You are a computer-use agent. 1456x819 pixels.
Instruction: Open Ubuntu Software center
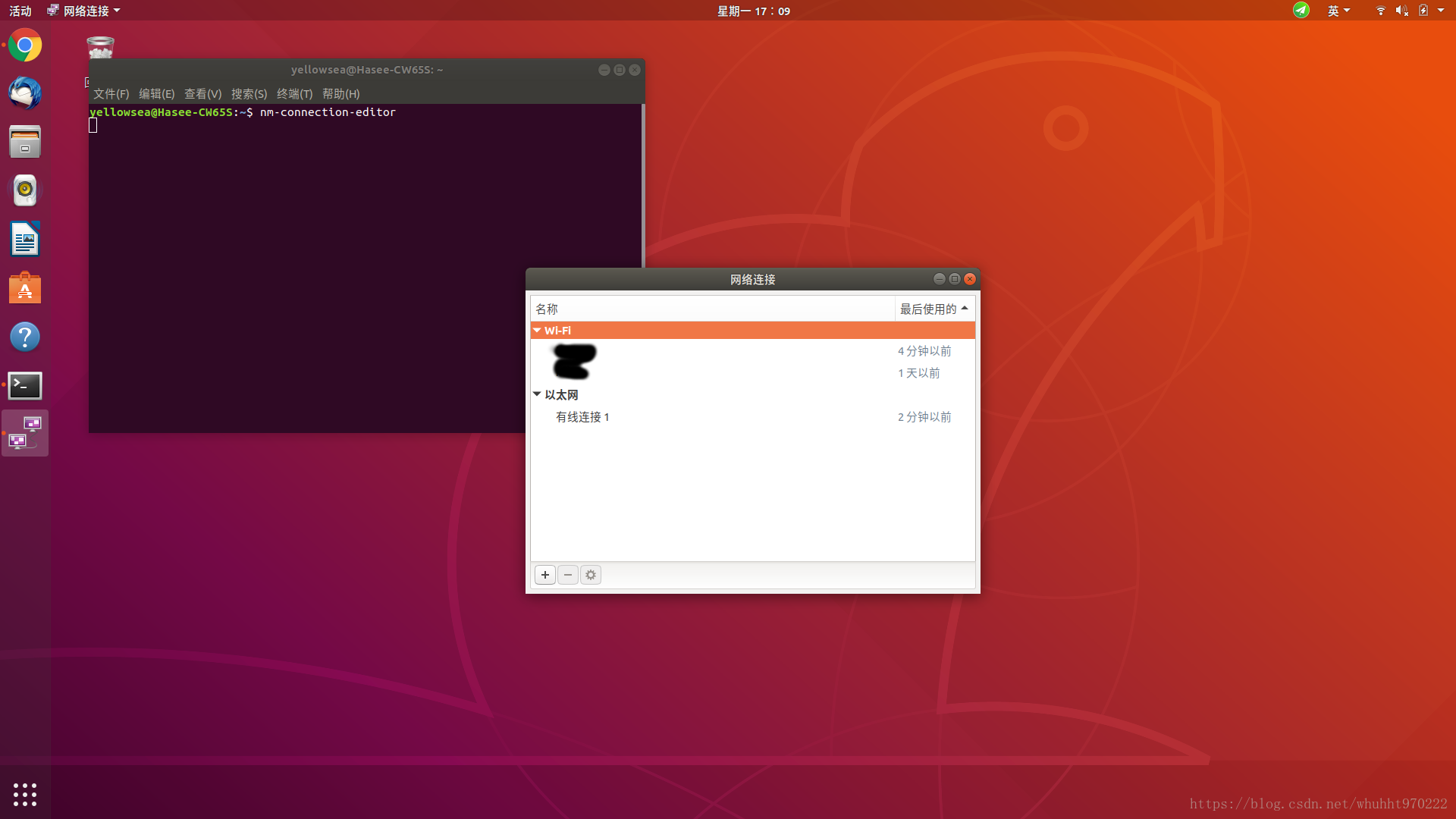pyautogui.click(x=25, y=288)
